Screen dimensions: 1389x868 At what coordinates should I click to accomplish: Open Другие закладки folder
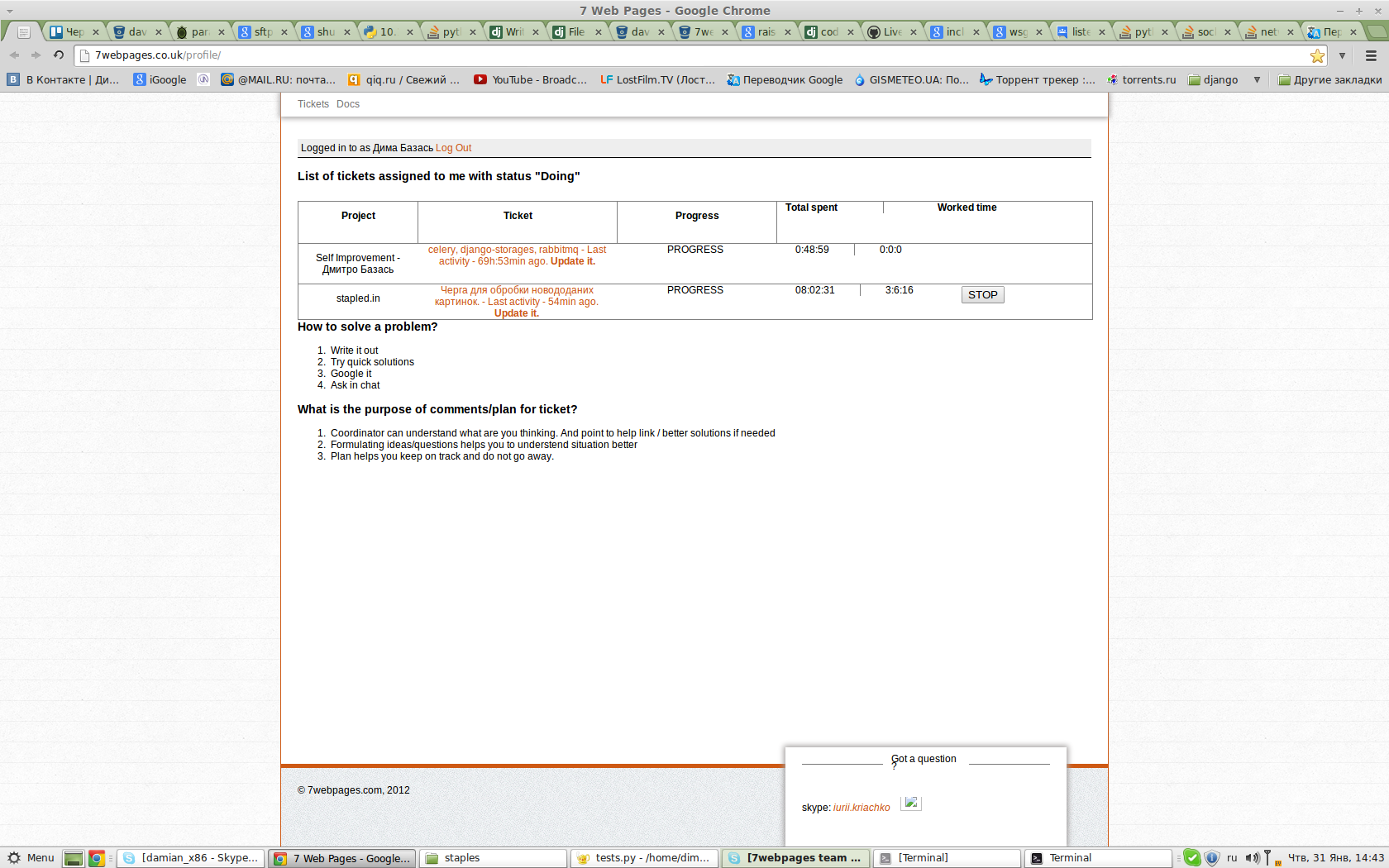click(1329, 79)
